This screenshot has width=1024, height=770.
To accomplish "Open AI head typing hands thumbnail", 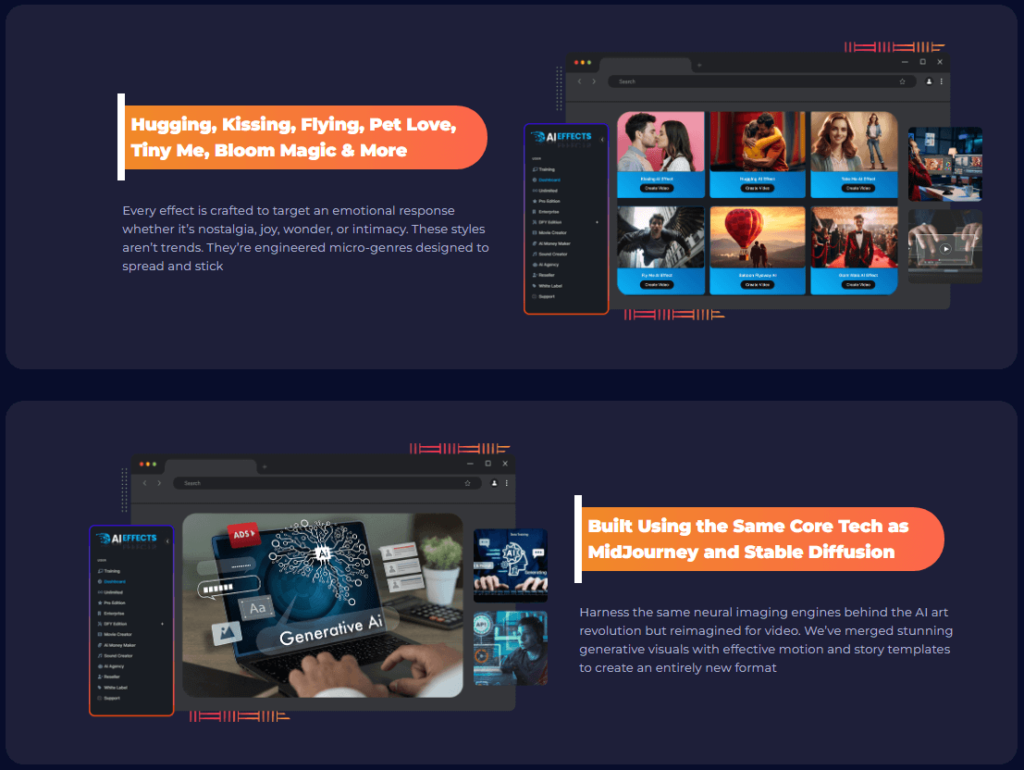I will [x=511, y=565].
